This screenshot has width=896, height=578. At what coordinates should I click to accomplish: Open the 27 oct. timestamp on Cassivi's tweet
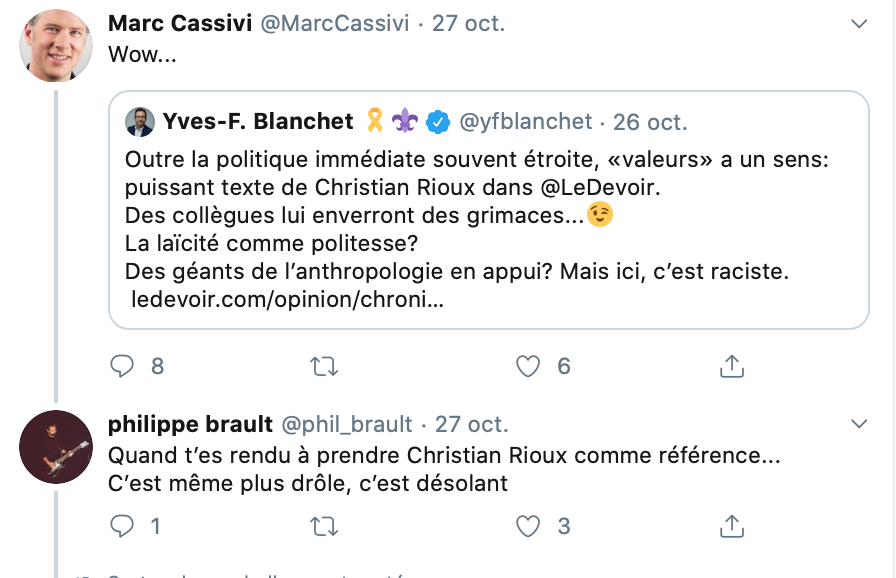pyautogui.click(x=469, y=23)
